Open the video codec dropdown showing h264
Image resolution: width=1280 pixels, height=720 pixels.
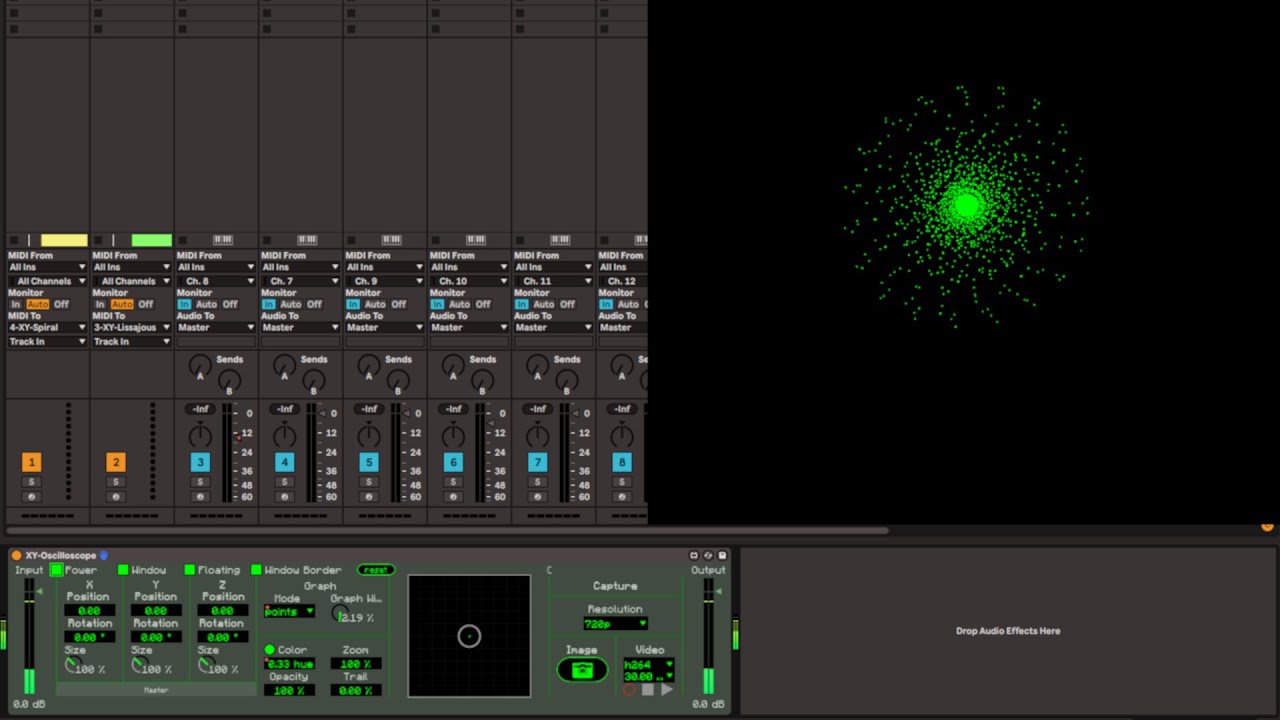(x=648, y=665)
